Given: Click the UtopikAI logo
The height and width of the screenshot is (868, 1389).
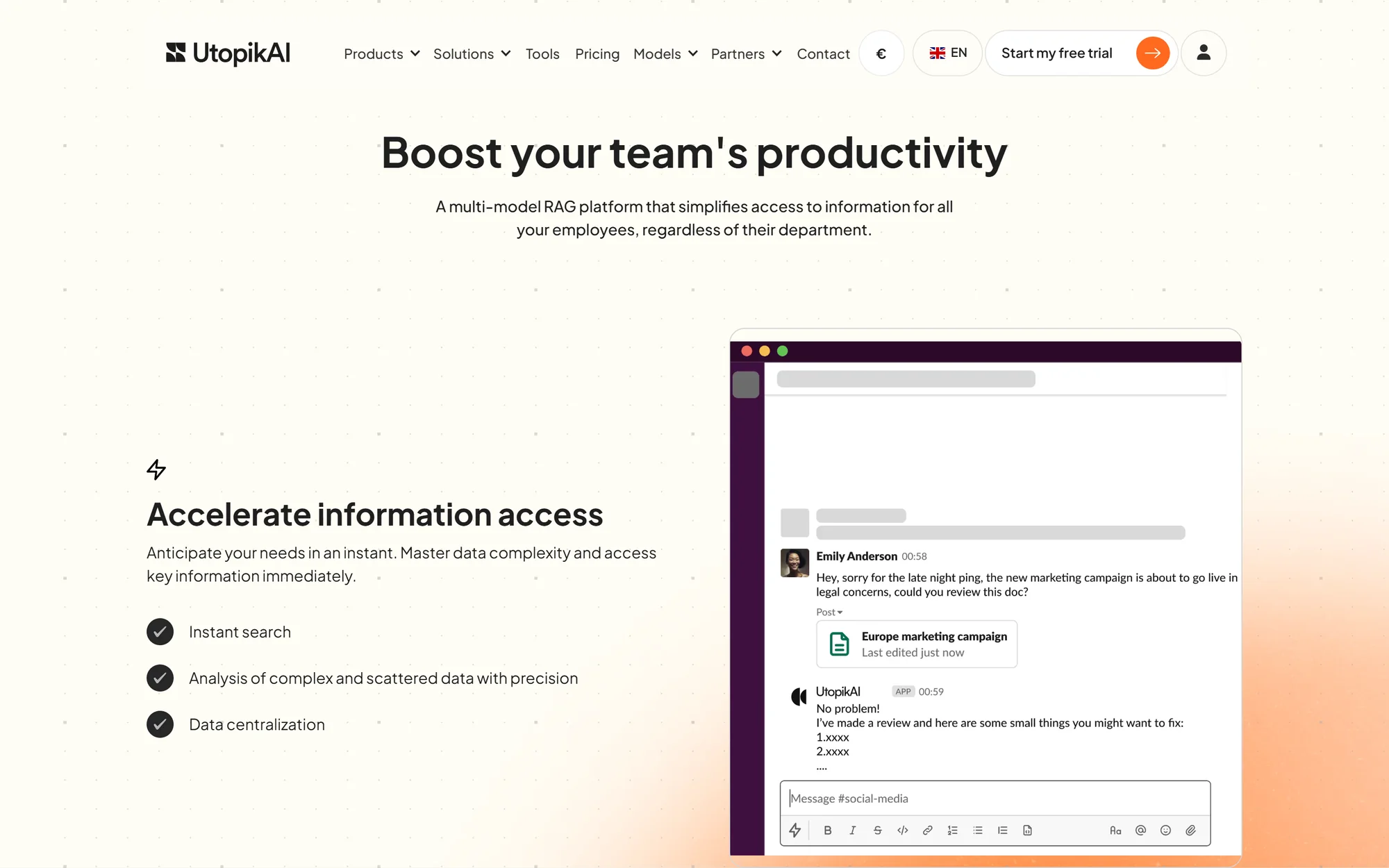Looking at the screenshot, I should point(228,53).
